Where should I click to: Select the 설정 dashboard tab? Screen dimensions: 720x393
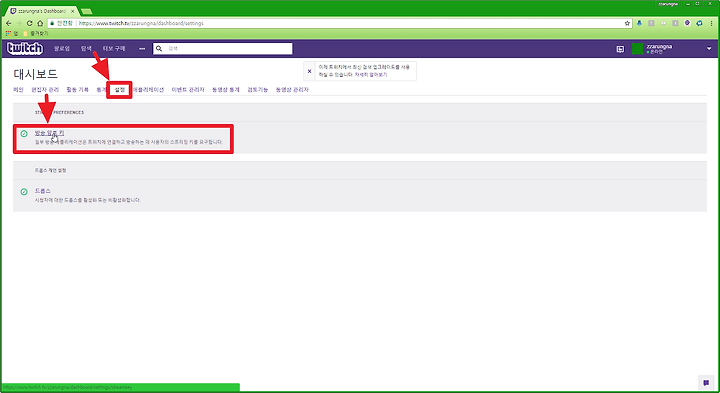click(120, 90)
